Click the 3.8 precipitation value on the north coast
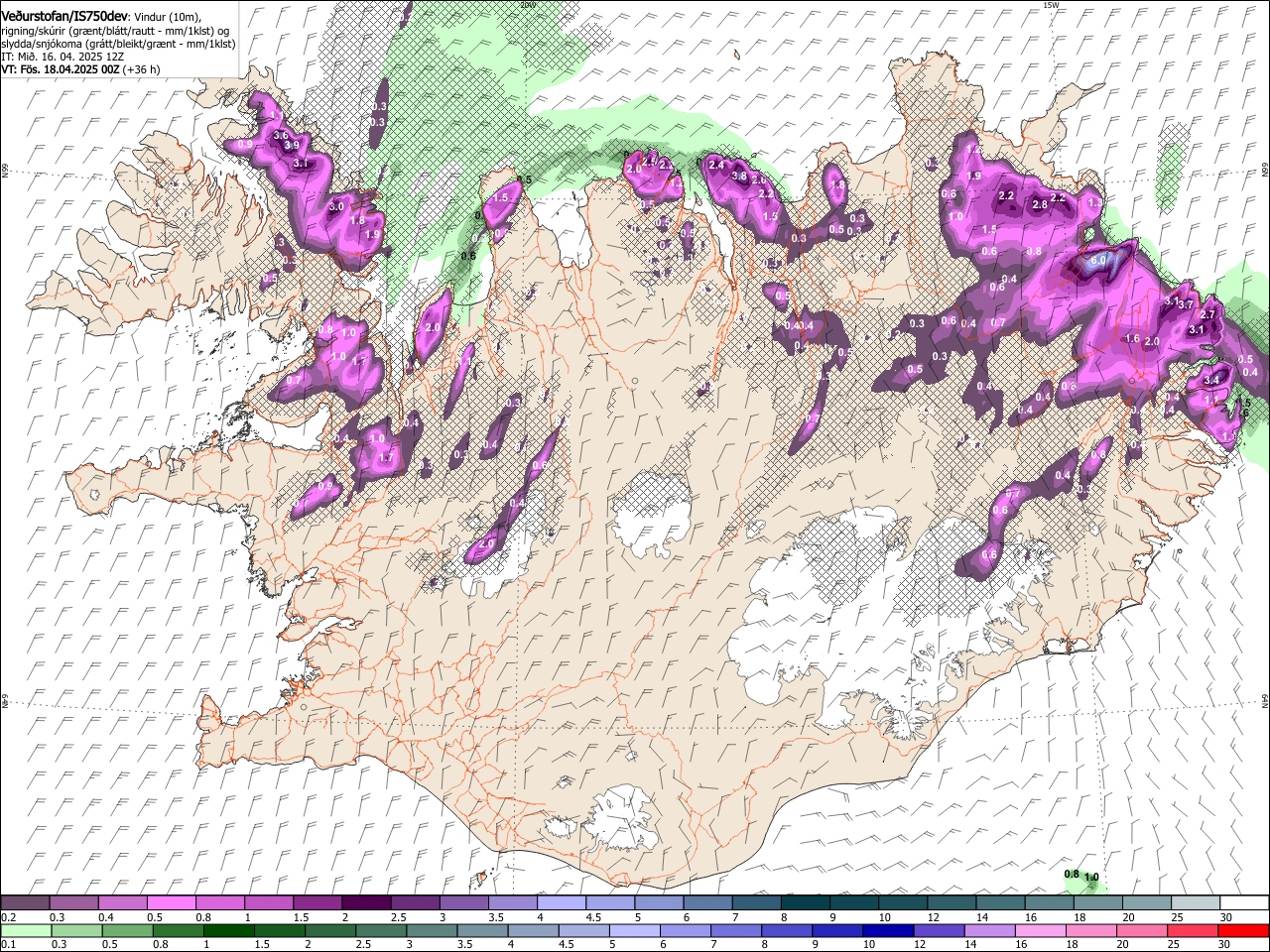This screenshot has width=1270, height=952. point(739,177)
